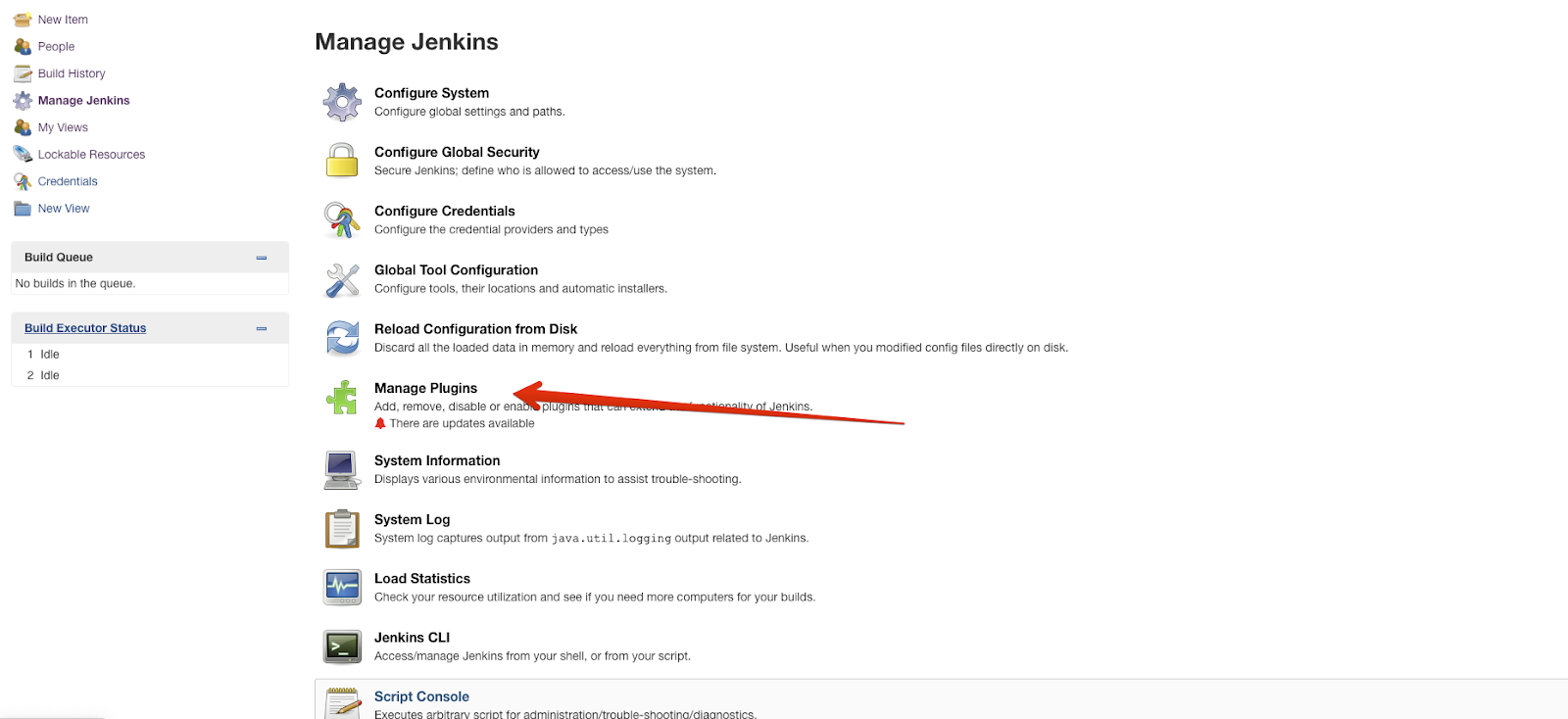
Task: Open the Load Statistics link
Action: click(x=422, y=579)
